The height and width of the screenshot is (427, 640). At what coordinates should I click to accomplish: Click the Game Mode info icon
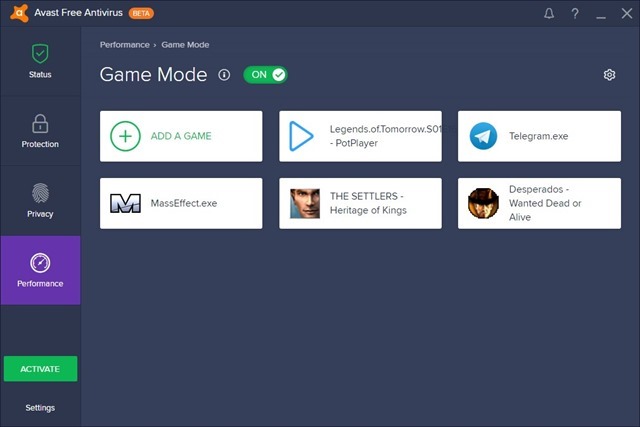click(224, 75)
